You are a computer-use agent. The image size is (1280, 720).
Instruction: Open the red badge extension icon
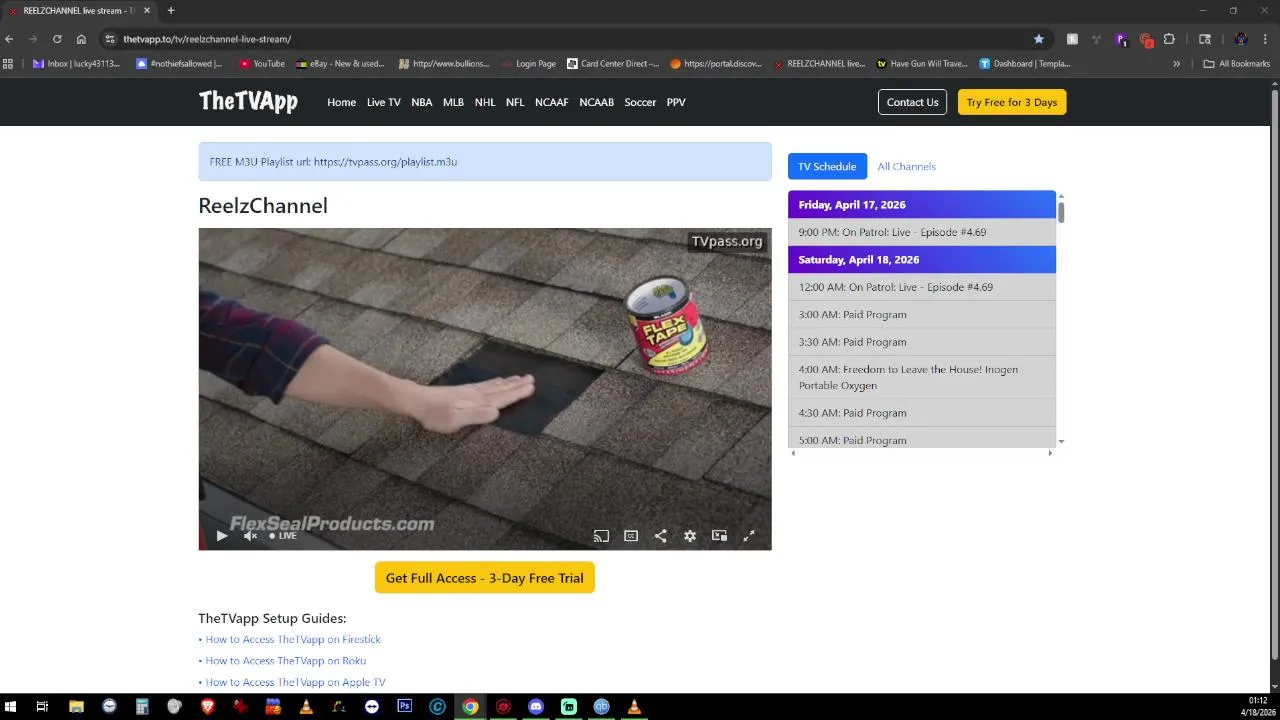1146,40
